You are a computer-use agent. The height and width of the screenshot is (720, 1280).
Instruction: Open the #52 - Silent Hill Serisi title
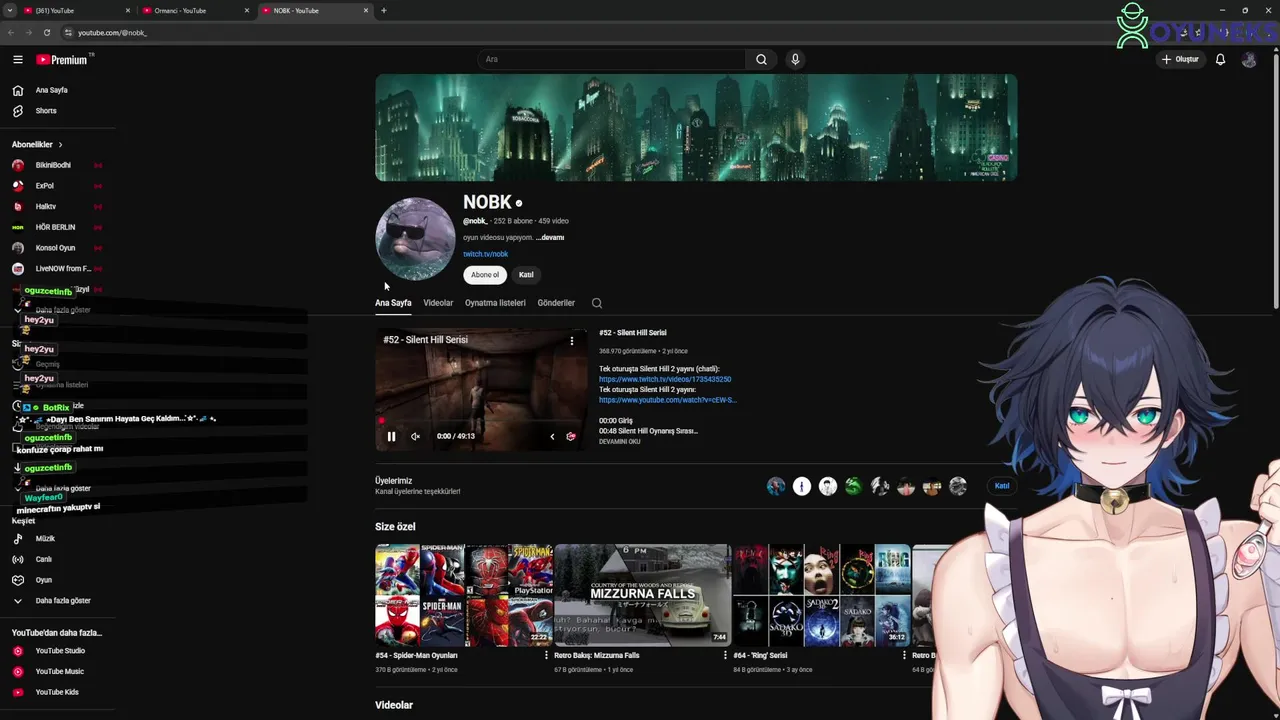633,333
